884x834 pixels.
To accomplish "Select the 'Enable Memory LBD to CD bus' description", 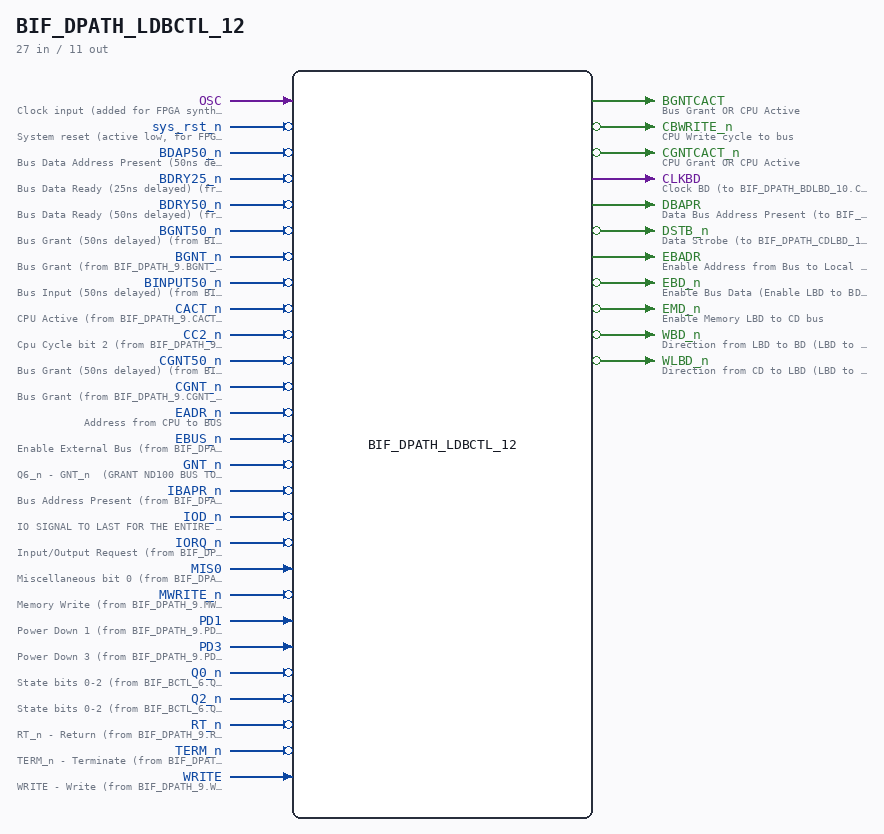I will 743,319.
